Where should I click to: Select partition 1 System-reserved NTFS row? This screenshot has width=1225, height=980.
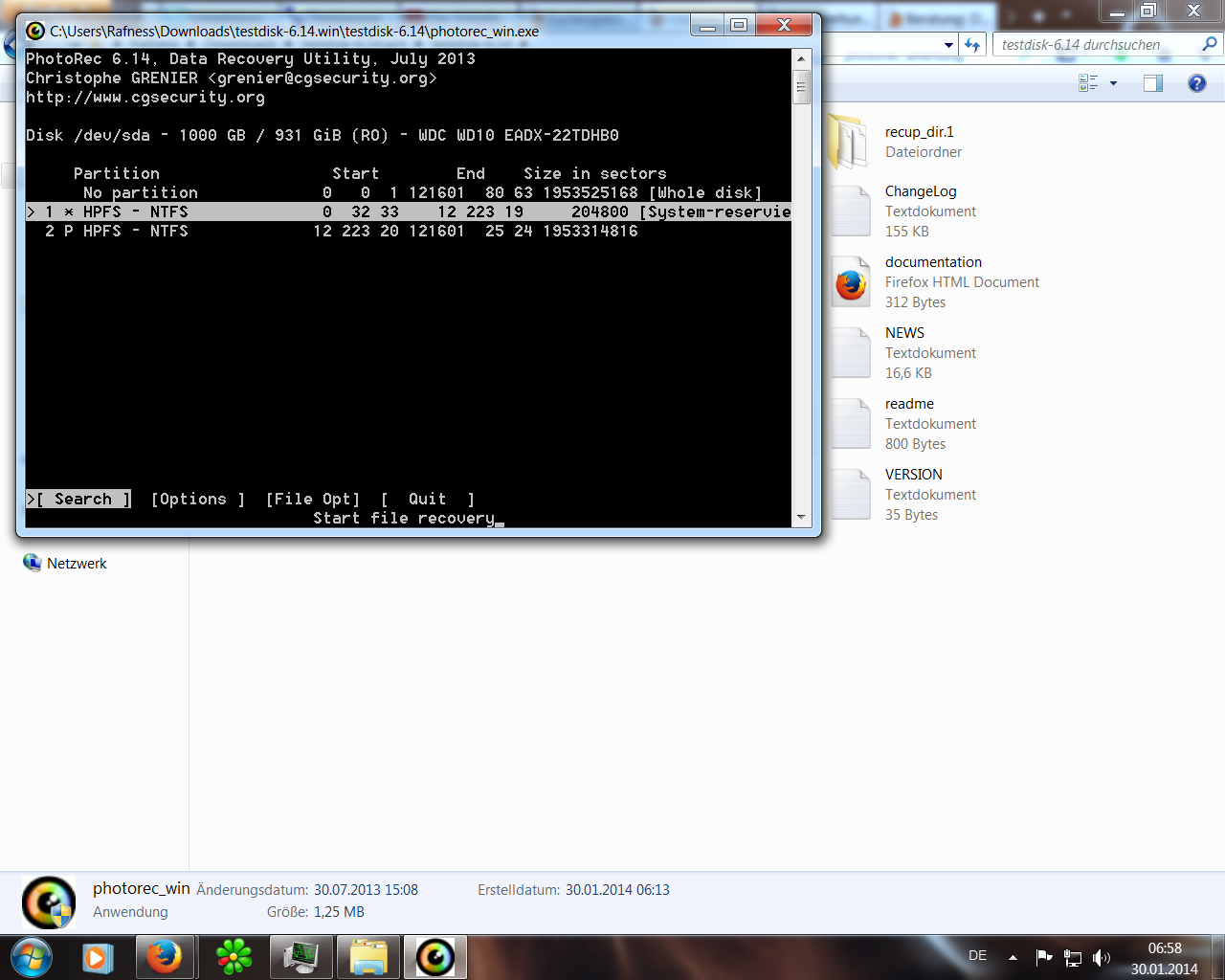pyautogui.click(x=409, y=212)
